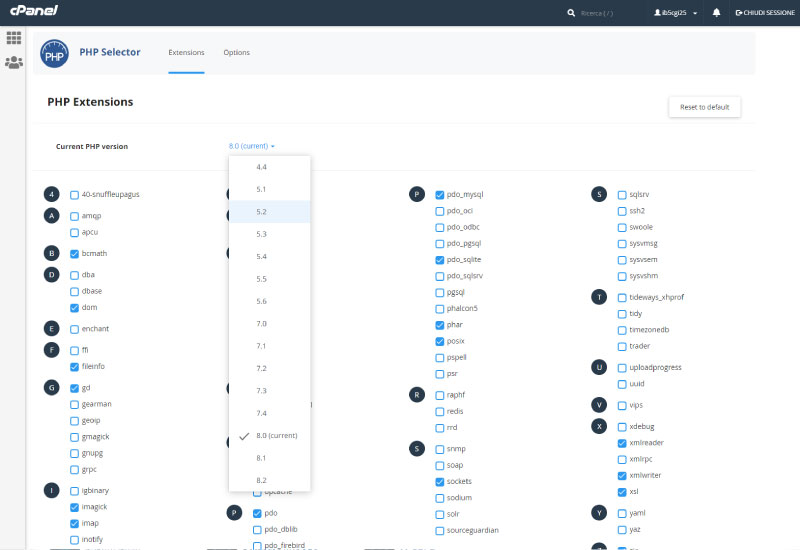Open the user manager icon in sidebar
The image size is (800, 550).
click(x=14, y=62)
